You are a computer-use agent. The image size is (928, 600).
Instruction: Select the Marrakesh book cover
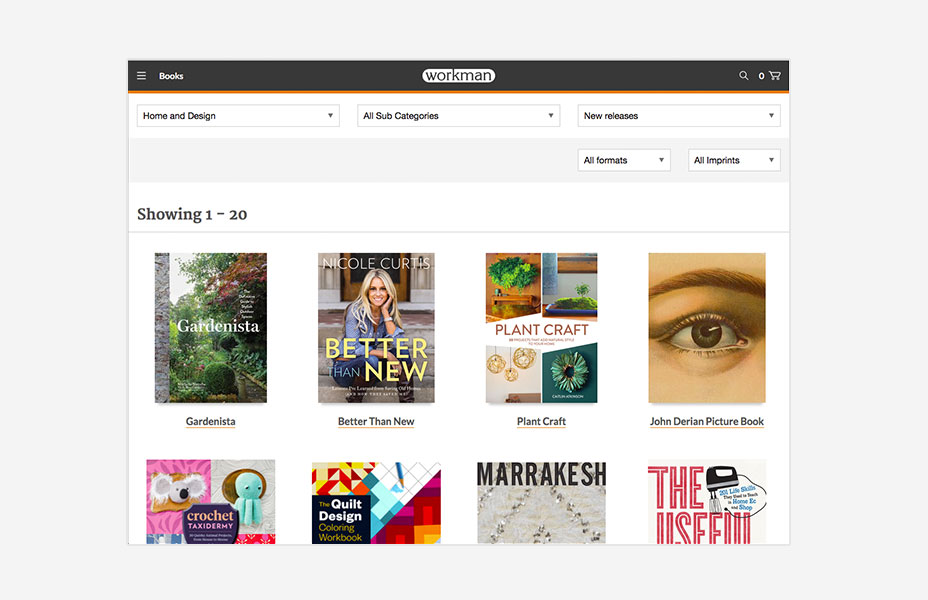click(542, 503)
